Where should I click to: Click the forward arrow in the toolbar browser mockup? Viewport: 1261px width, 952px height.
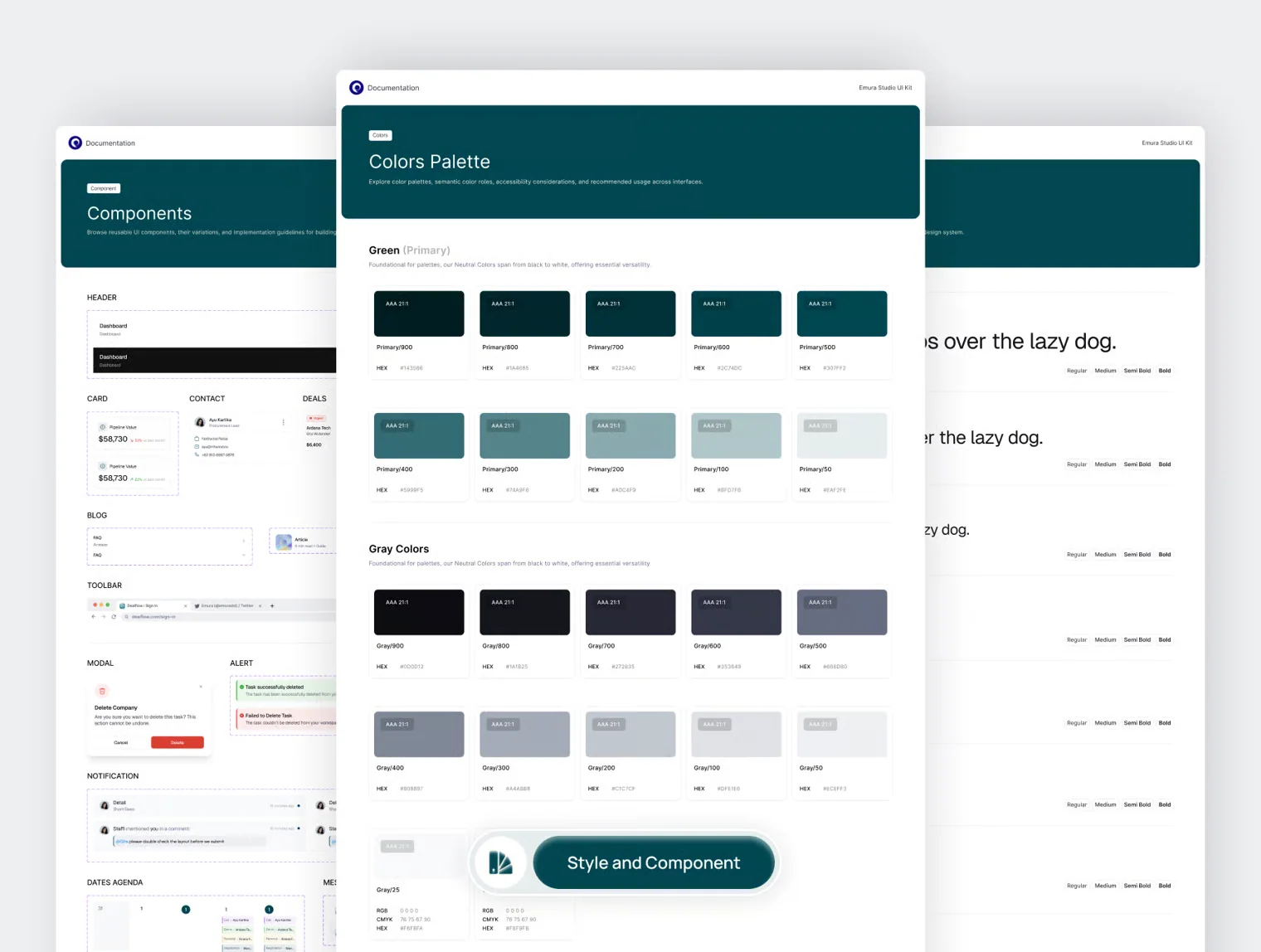point(103,617)
